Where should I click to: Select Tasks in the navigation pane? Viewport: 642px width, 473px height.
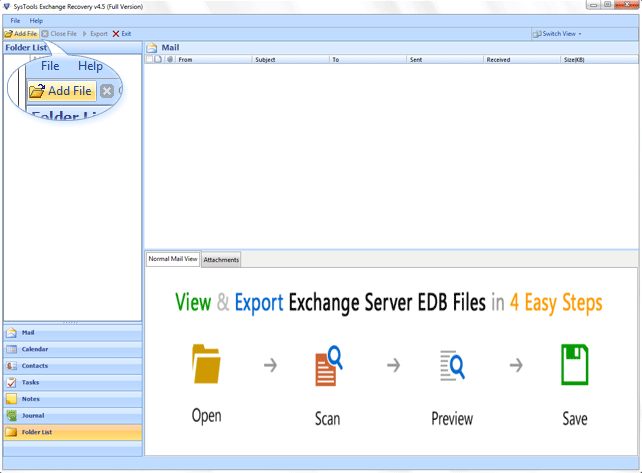(73, 382)
